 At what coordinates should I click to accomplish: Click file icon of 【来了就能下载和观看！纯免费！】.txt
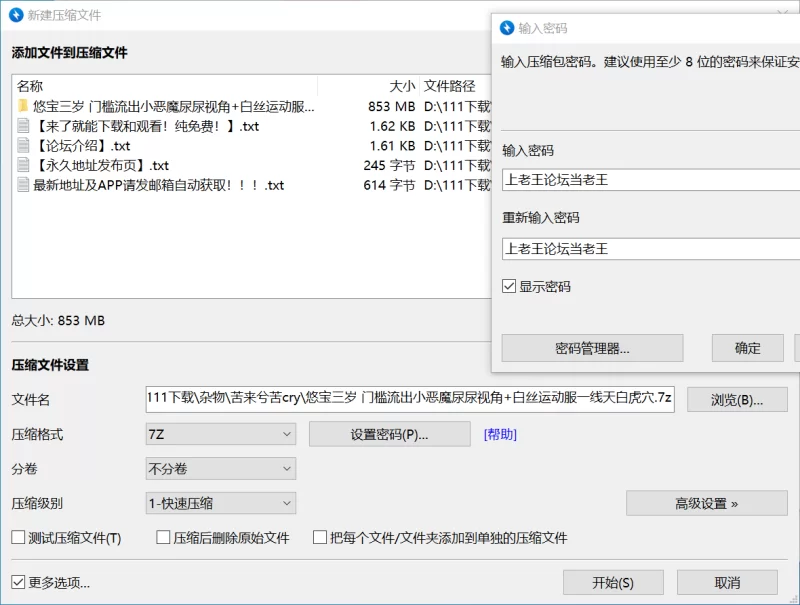23,126
